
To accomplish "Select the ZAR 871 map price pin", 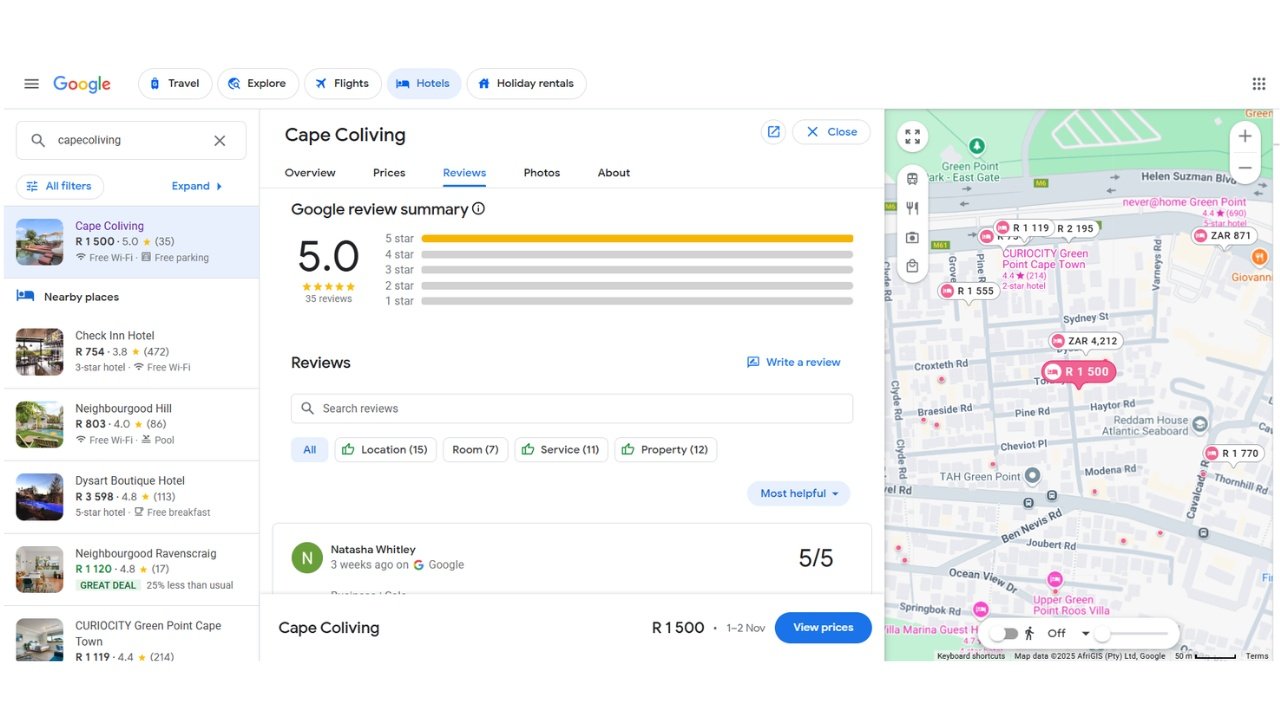I will point(1222,236).
